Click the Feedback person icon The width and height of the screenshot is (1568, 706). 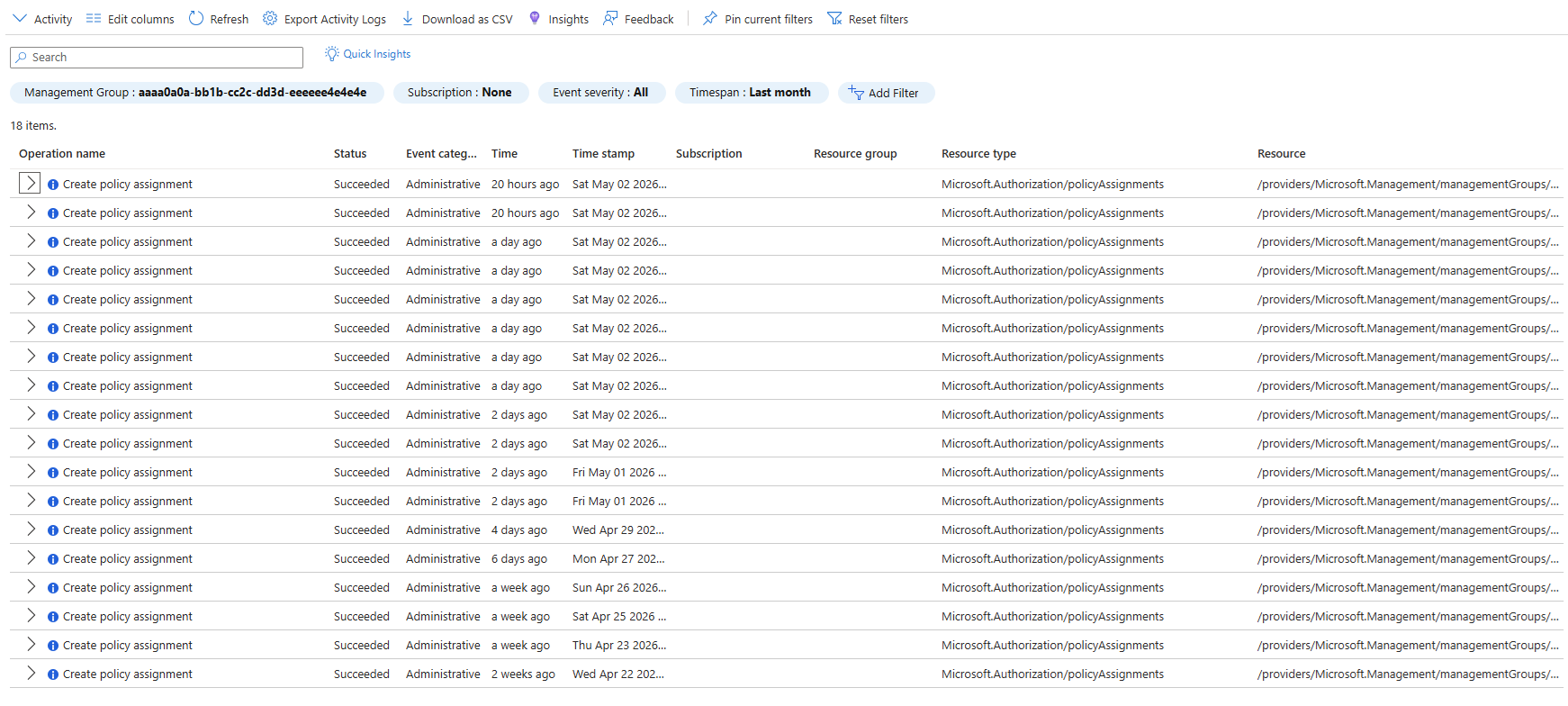(x=610, y=18)
